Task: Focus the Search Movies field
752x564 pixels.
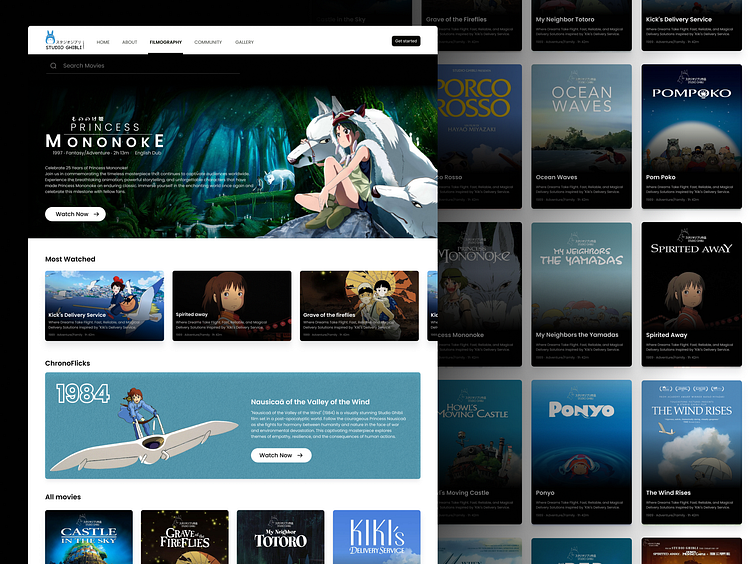Action: [143, 66]
